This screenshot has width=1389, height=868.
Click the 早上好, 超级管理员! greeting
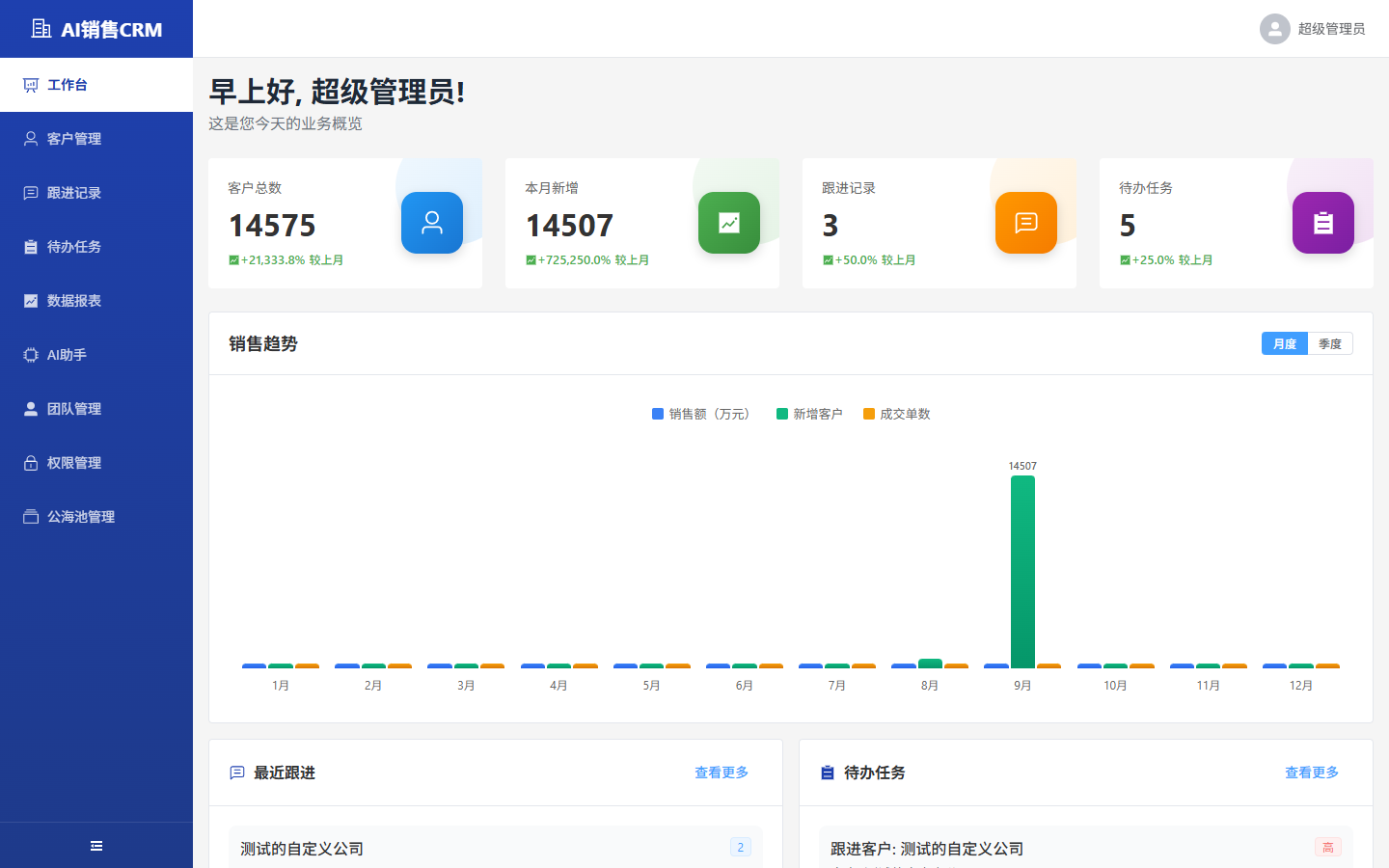[337, 92]
